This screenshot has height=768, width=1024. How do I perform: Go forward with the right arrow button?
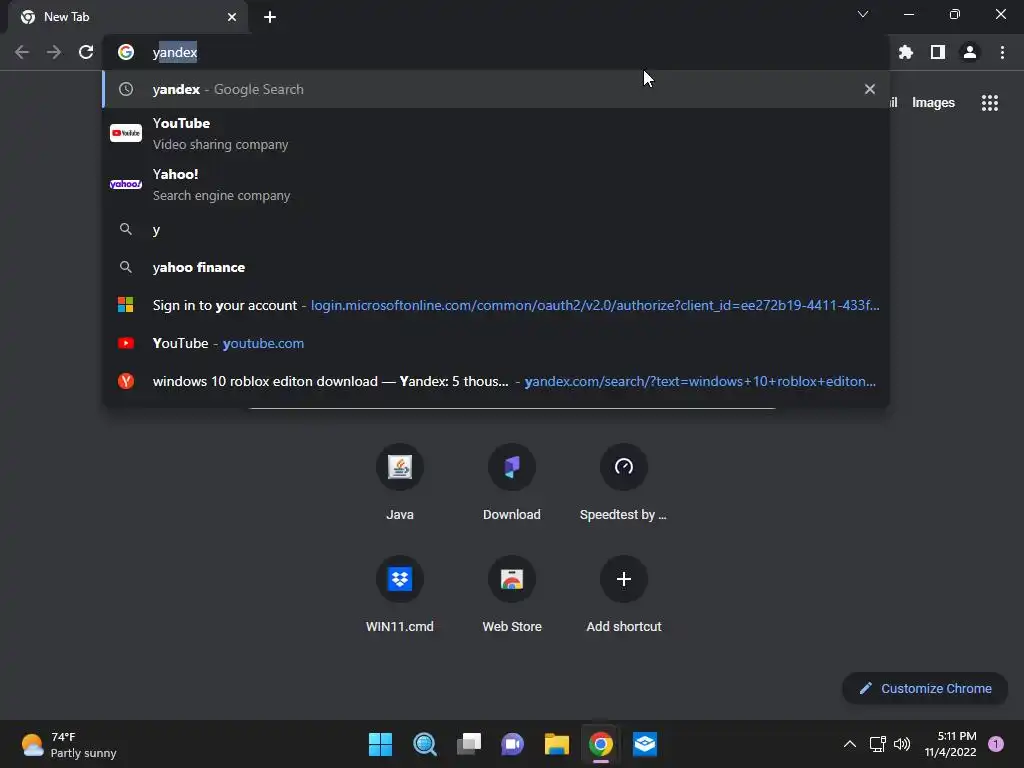pyautogui.click(x=54, y=52)
